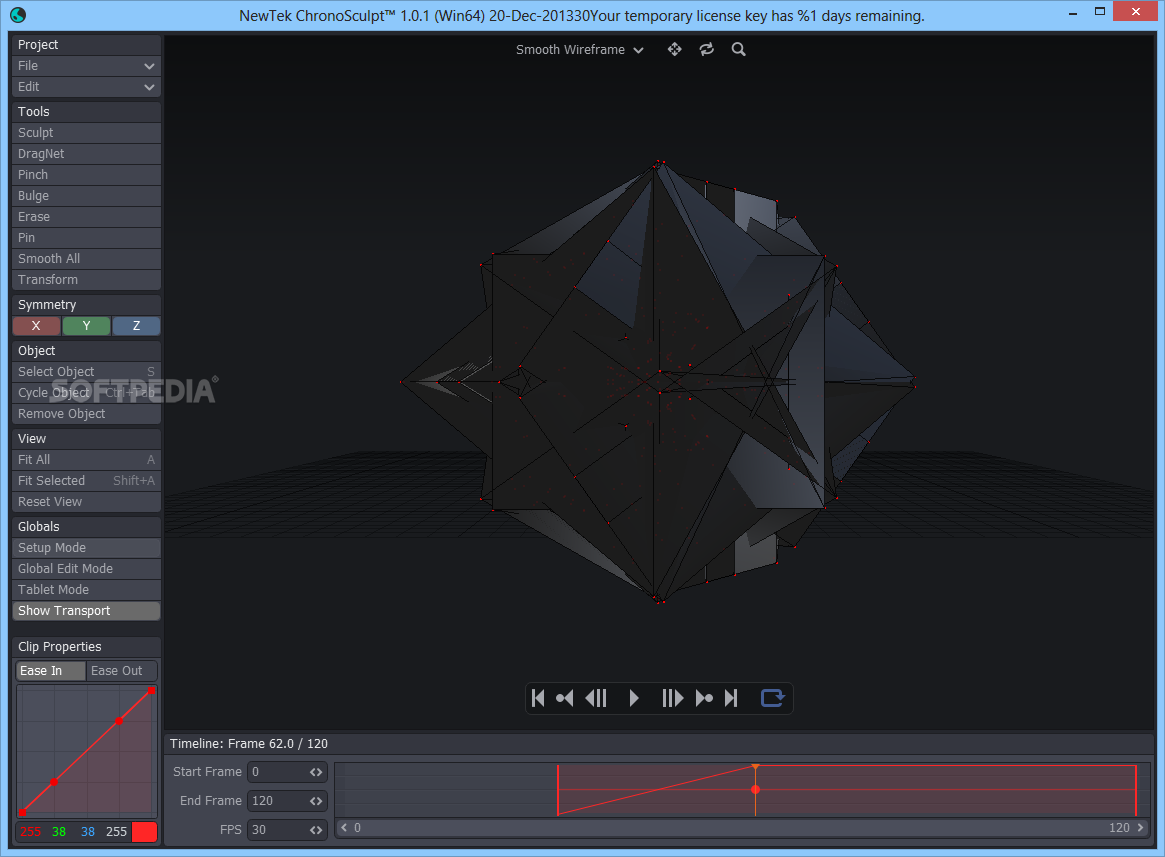Toggle loop playback icon
Screen dimensions: 1165x857
pyautogui.click(x=773, y=698)
